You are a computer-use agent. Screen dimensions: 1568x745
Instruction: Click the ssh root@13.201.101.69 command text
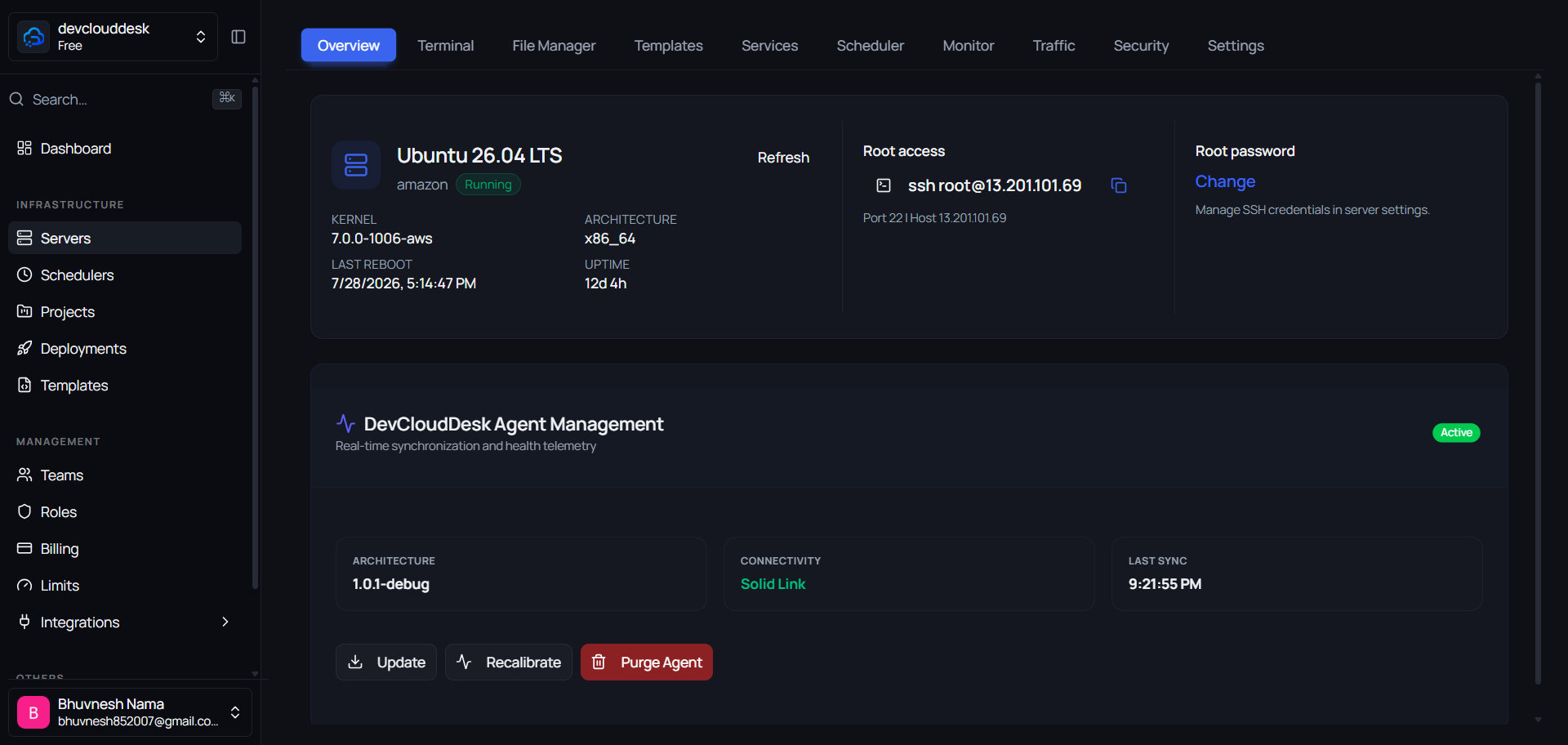click(x=995, y=185)
